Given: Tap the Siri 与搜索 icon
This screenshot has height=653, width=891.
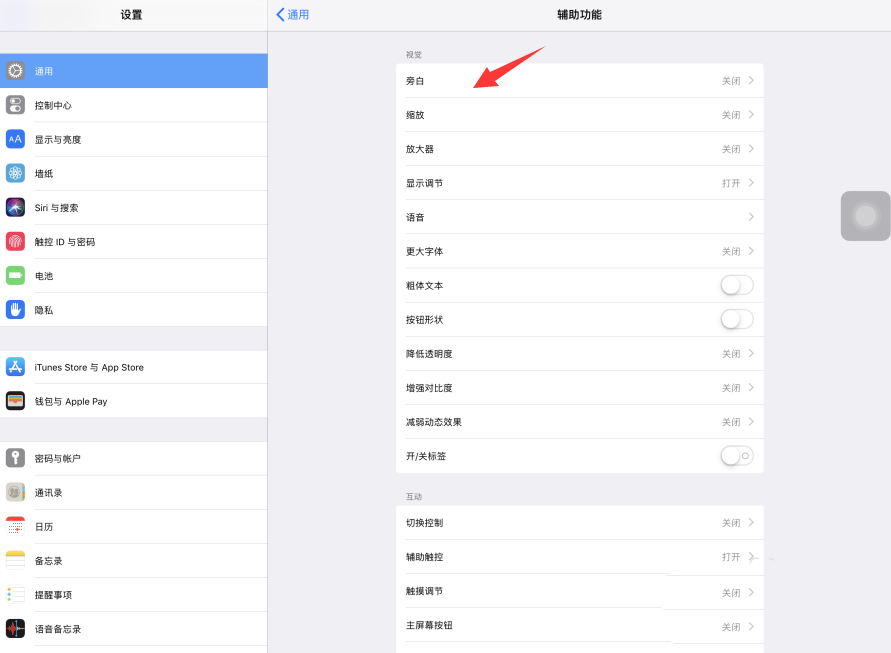Looking at the screenshot, I should coord(15,207).
